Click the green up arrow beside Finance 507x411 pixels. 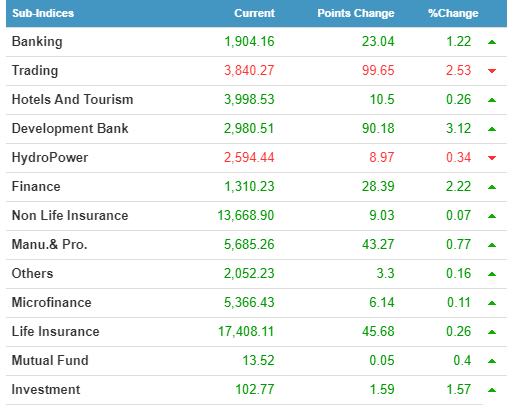492,187
